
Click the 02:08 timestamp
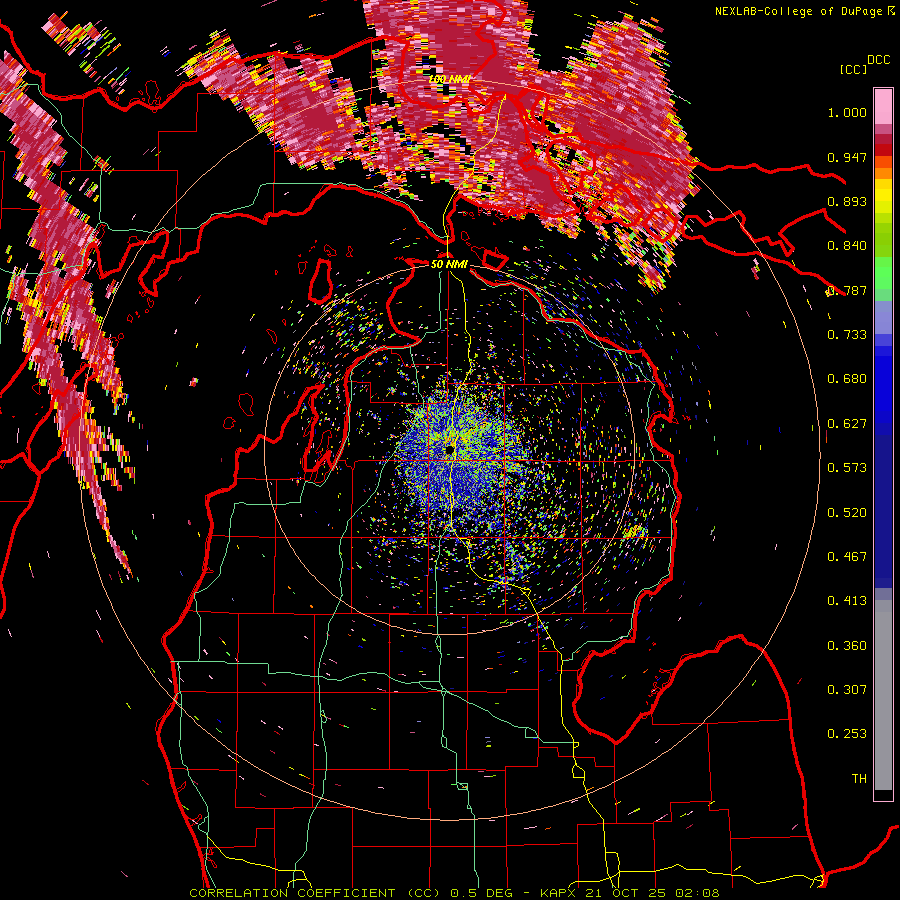pos(697,893)
